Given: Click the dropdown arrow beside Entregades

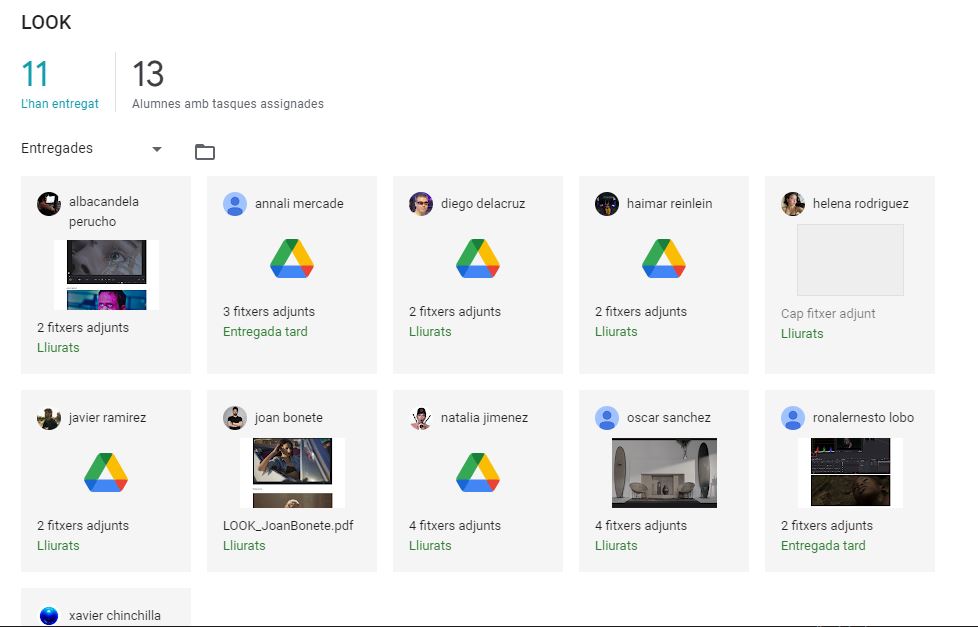Looking at the screenshot, I should pyautogui.click(x=157, y=150).
